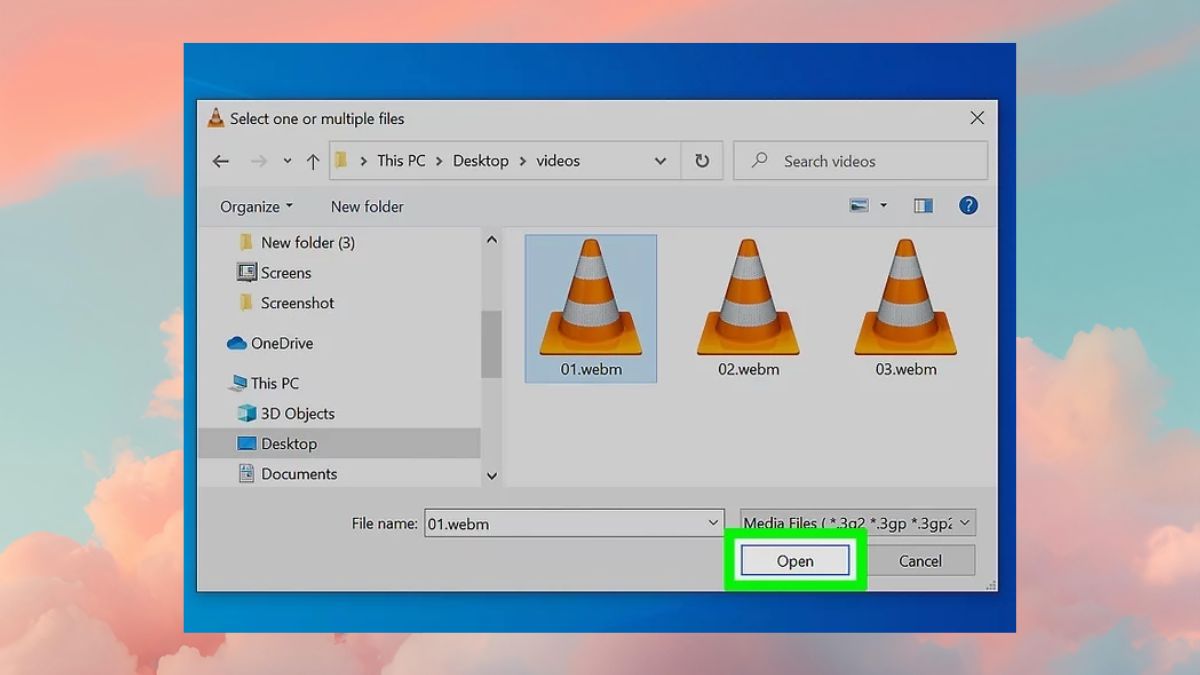Expand the File name dropdown arrow
This screenshot has width=1200, height=675.
pos(713,523)
